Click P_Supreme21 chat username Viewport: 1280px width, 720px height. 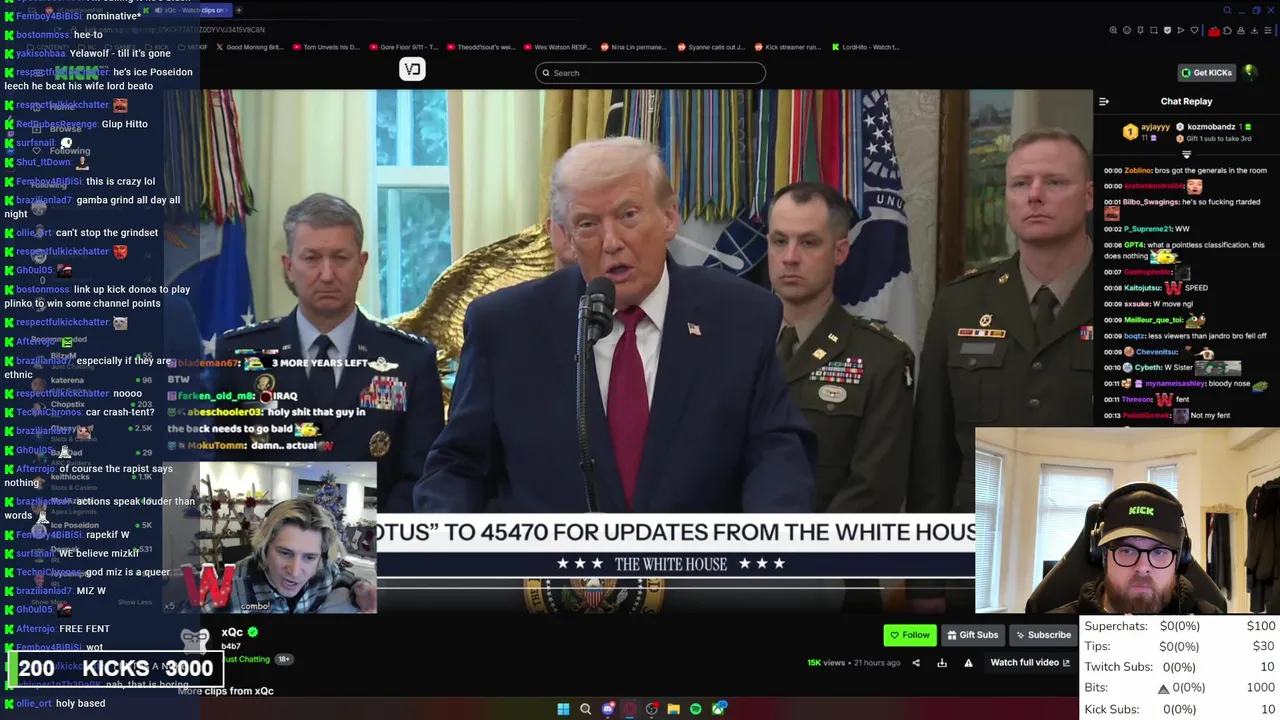coord(1148,229)
